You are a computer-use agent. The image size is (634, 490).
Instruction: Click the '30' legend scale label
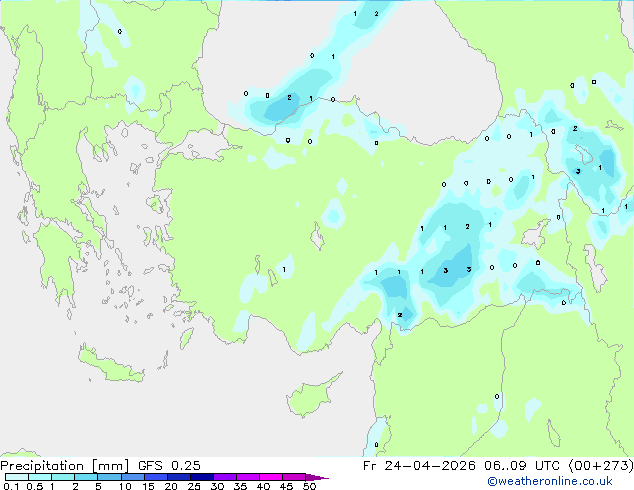coord(217,486)
